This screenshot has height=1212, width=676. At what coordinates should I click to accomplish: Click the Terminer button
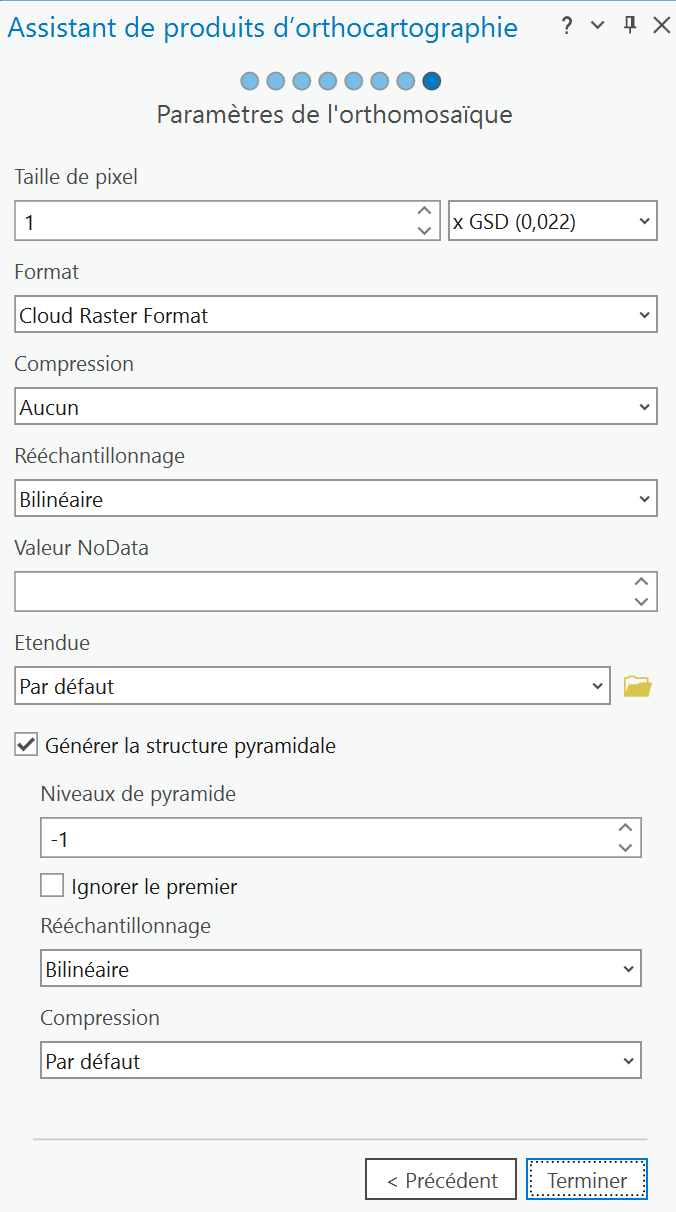point(587,1180)
